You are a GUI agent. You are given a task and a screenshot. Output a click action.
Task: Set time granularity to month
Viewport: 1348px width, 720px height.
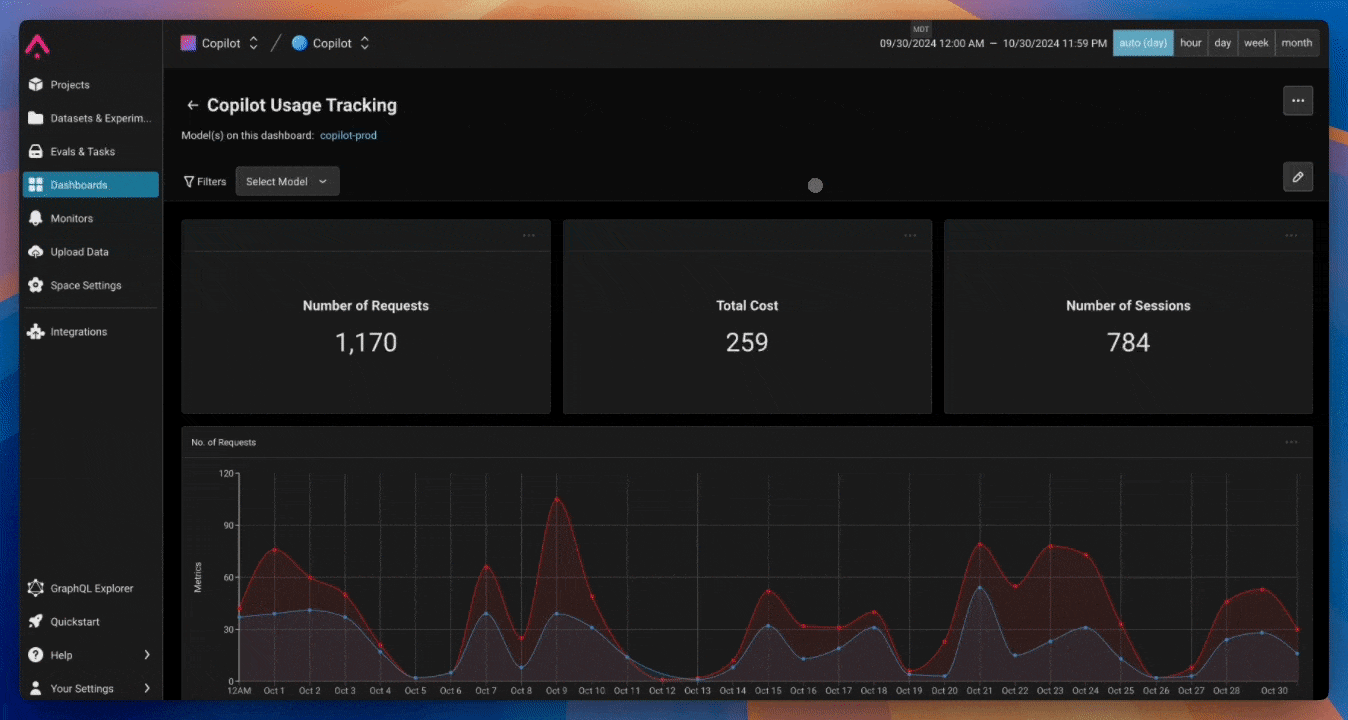pyautogui.click(x=1297, y=43)
